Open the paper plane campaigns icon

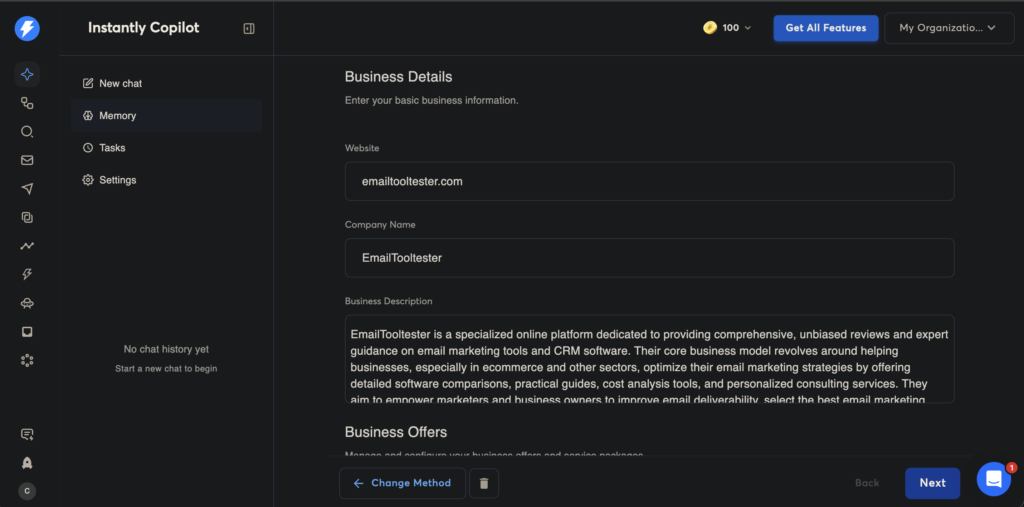27,189
